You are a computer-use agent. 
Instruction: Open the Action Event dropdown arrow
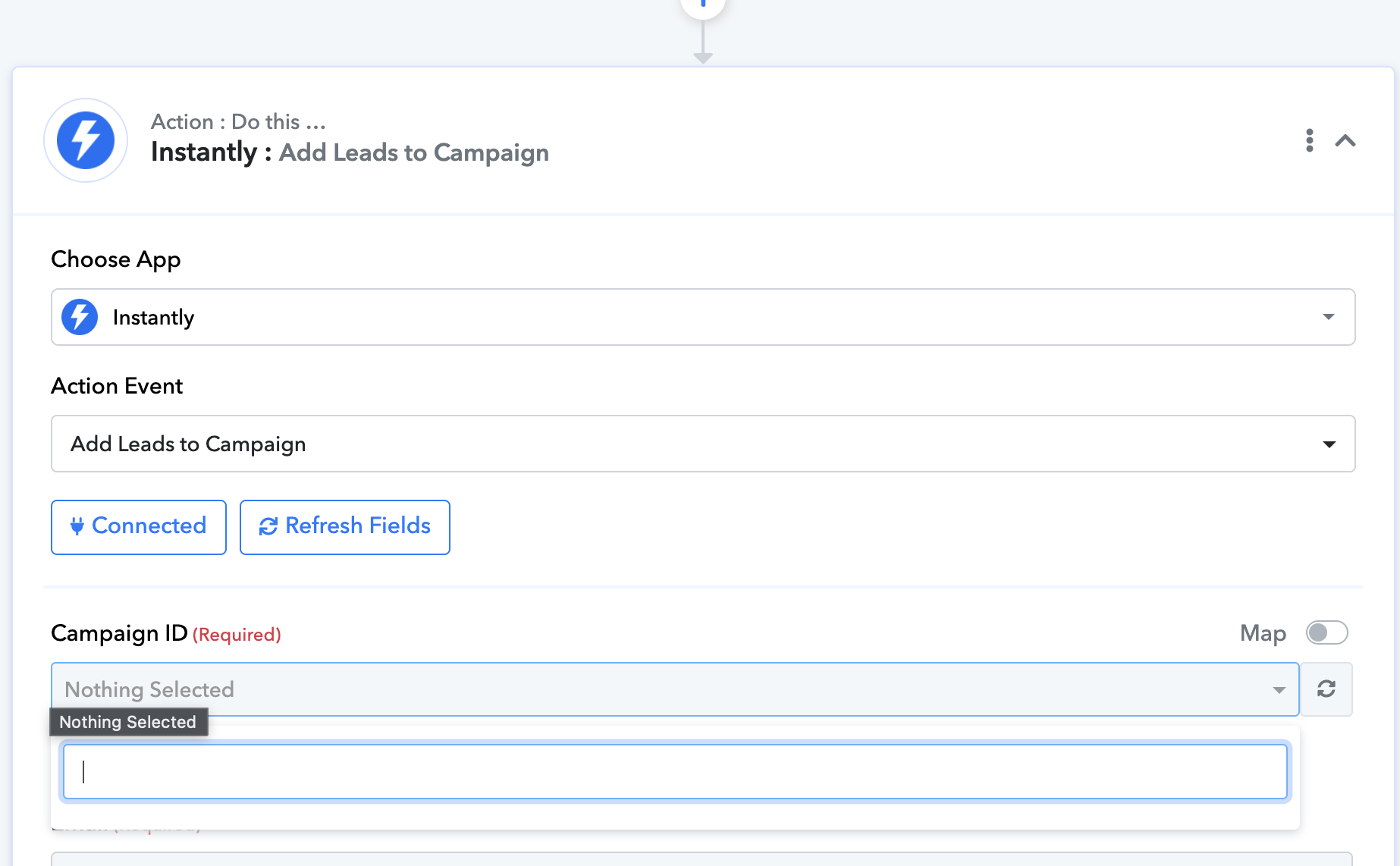pos(1329,444)
